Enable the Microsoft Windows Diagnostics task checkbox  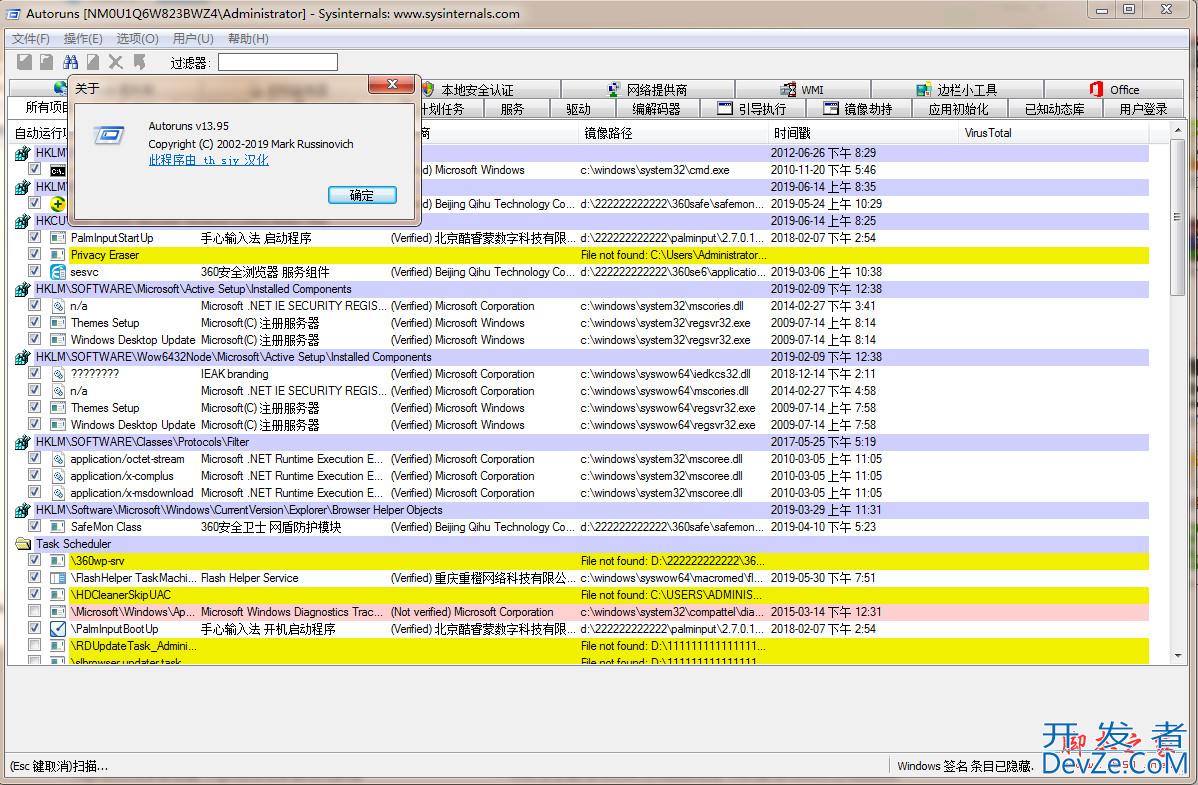point(34,611)
